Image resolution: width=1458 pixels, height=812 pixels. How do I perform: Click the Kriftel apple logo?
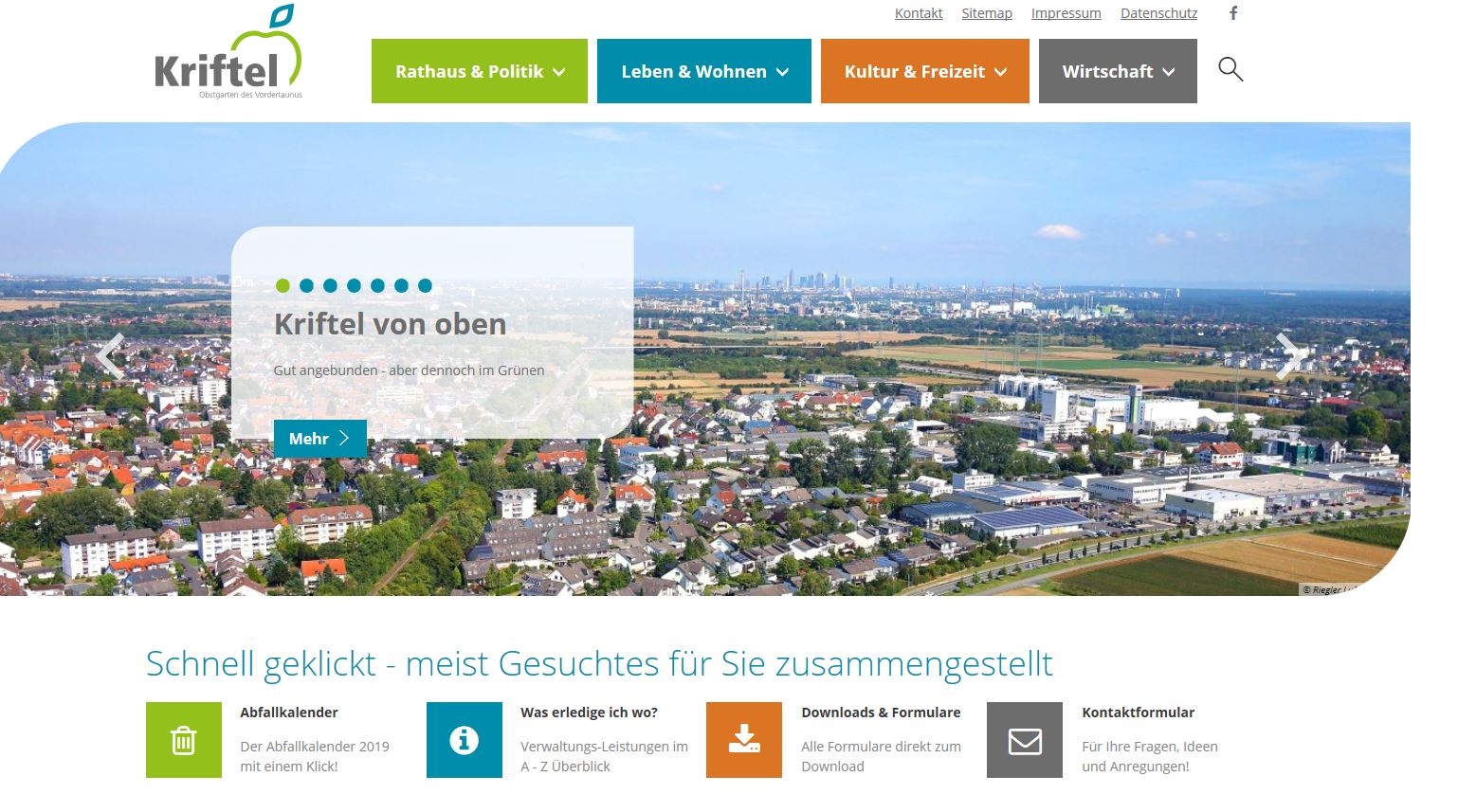click(x=228, y=52)
